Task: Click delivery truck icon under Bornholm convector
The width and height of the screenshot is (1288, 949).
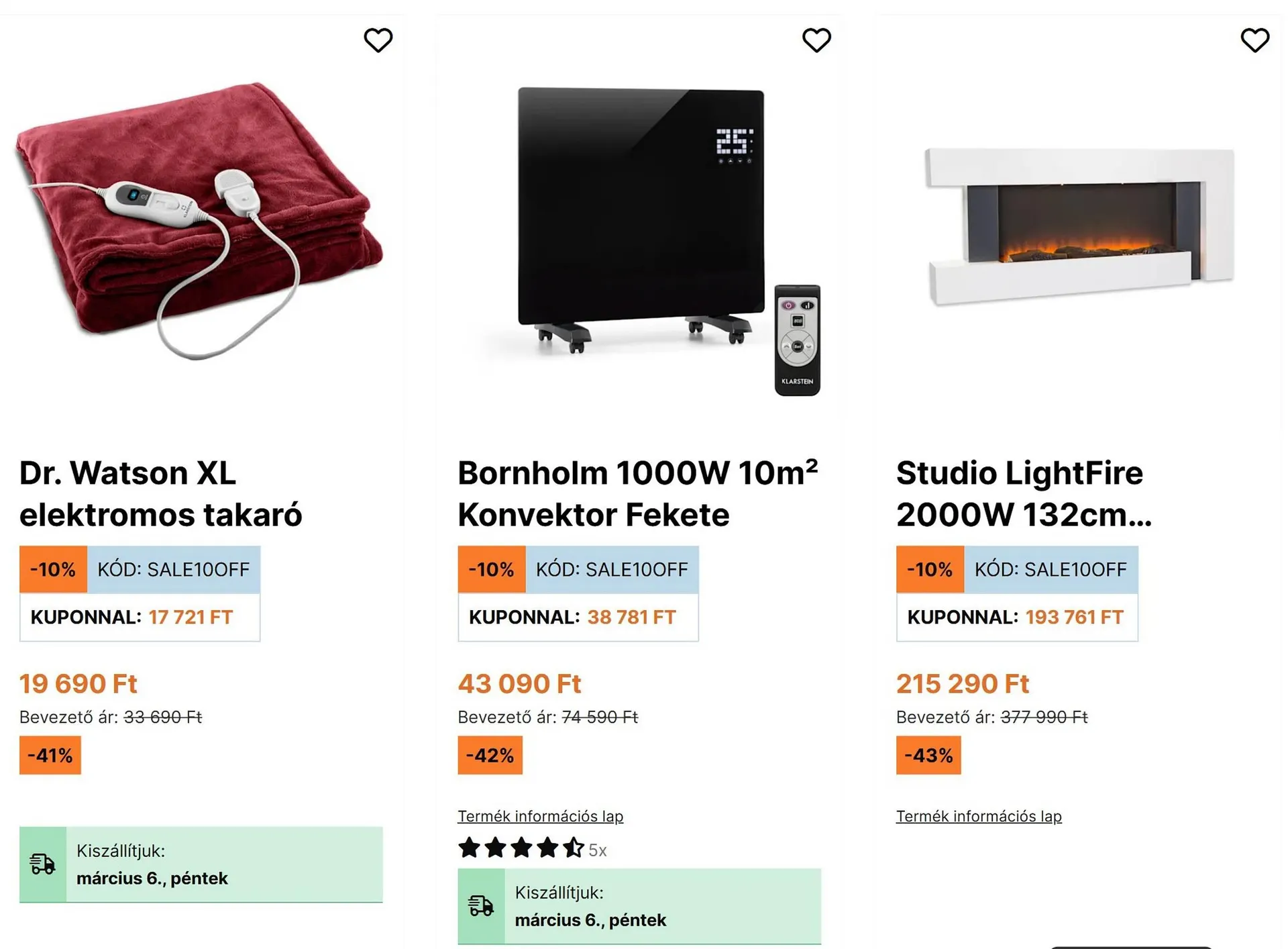Action: coord(481,906)
